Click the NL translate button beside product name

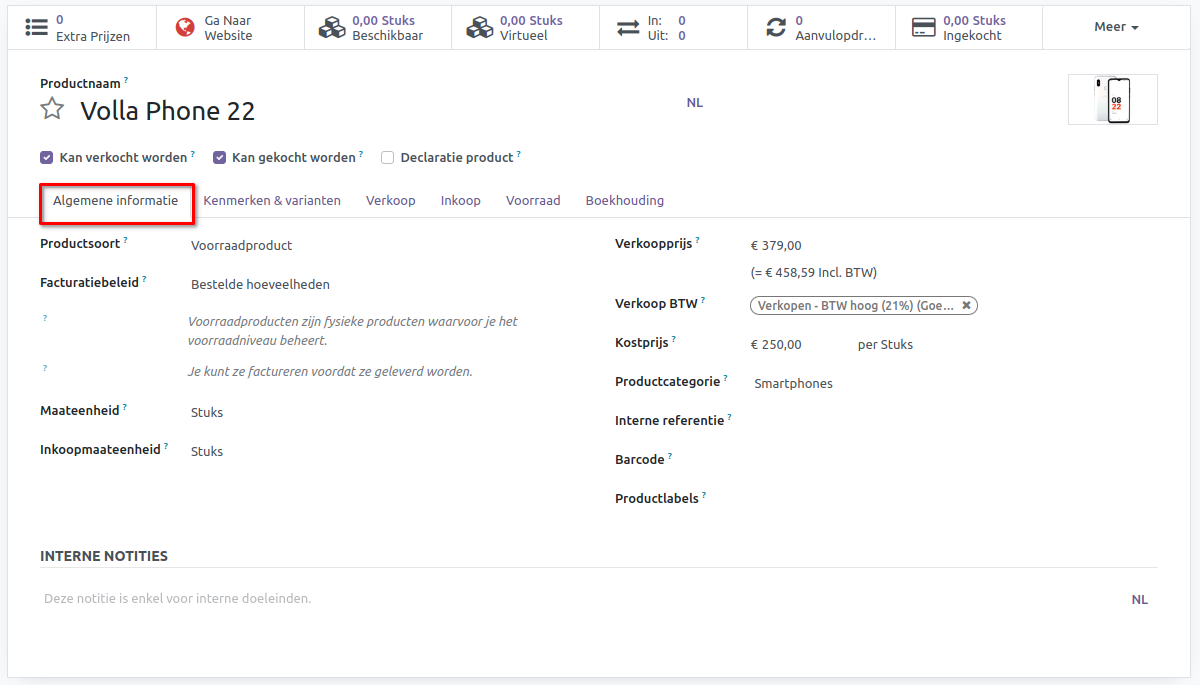pyautogui.click(x=694, y=103)
